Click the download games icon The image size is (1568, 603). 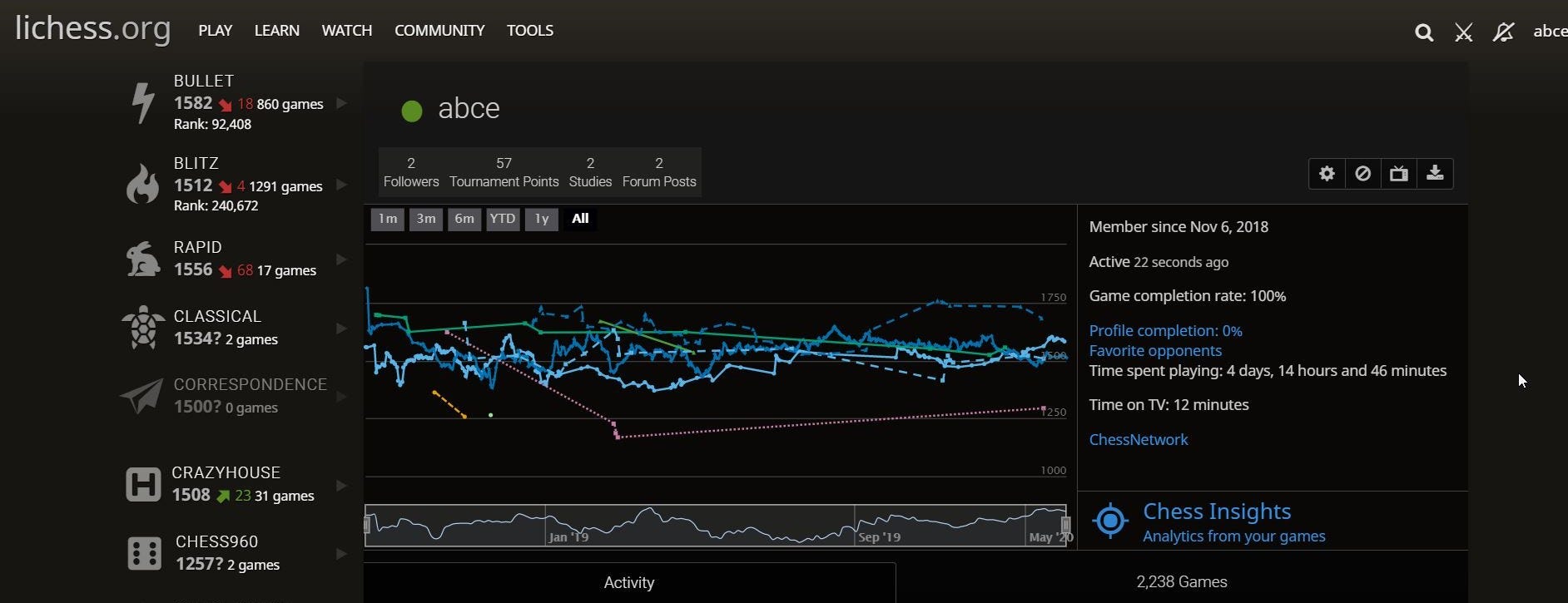[1435, 174]
